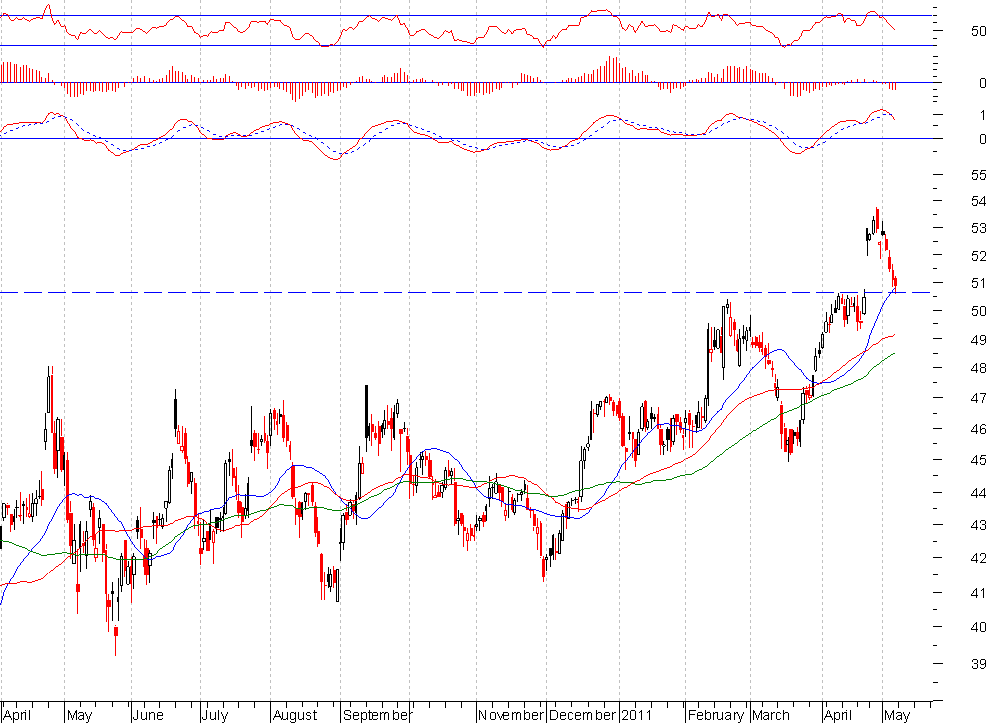Click the July label on the time axis
Image resolution: width=990 pixels, height=723 pixels.
[215, 715]
